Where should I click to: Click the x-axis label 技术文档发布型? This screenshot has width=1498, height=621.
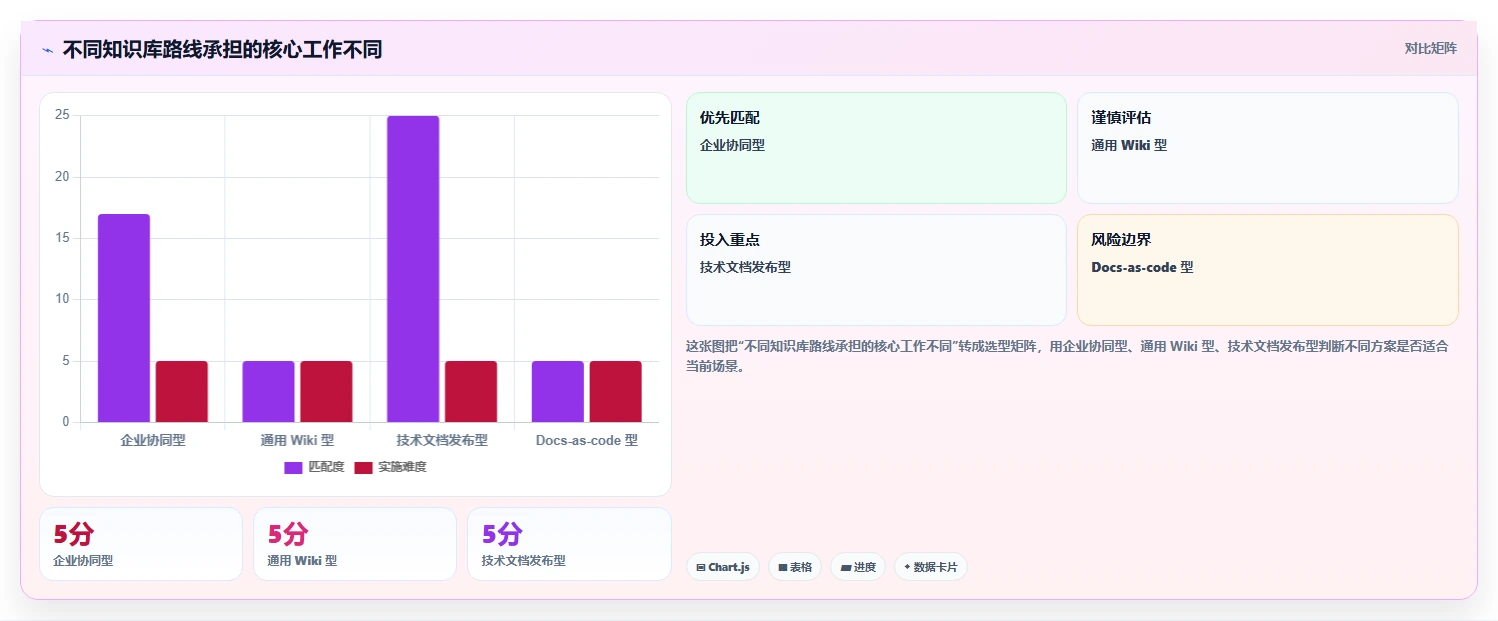point(442,440)
